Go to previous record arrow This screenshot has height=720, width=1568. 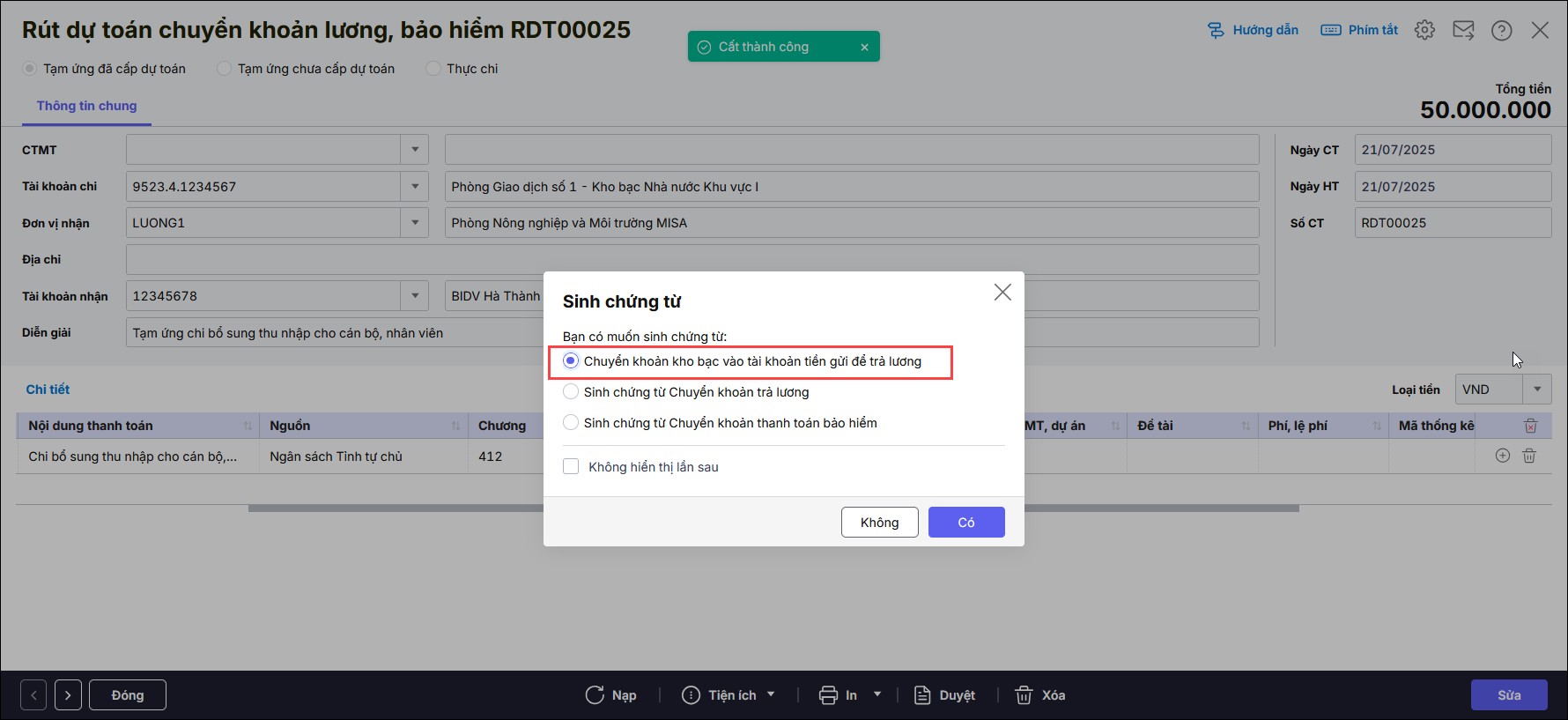(x=33, y=695)
